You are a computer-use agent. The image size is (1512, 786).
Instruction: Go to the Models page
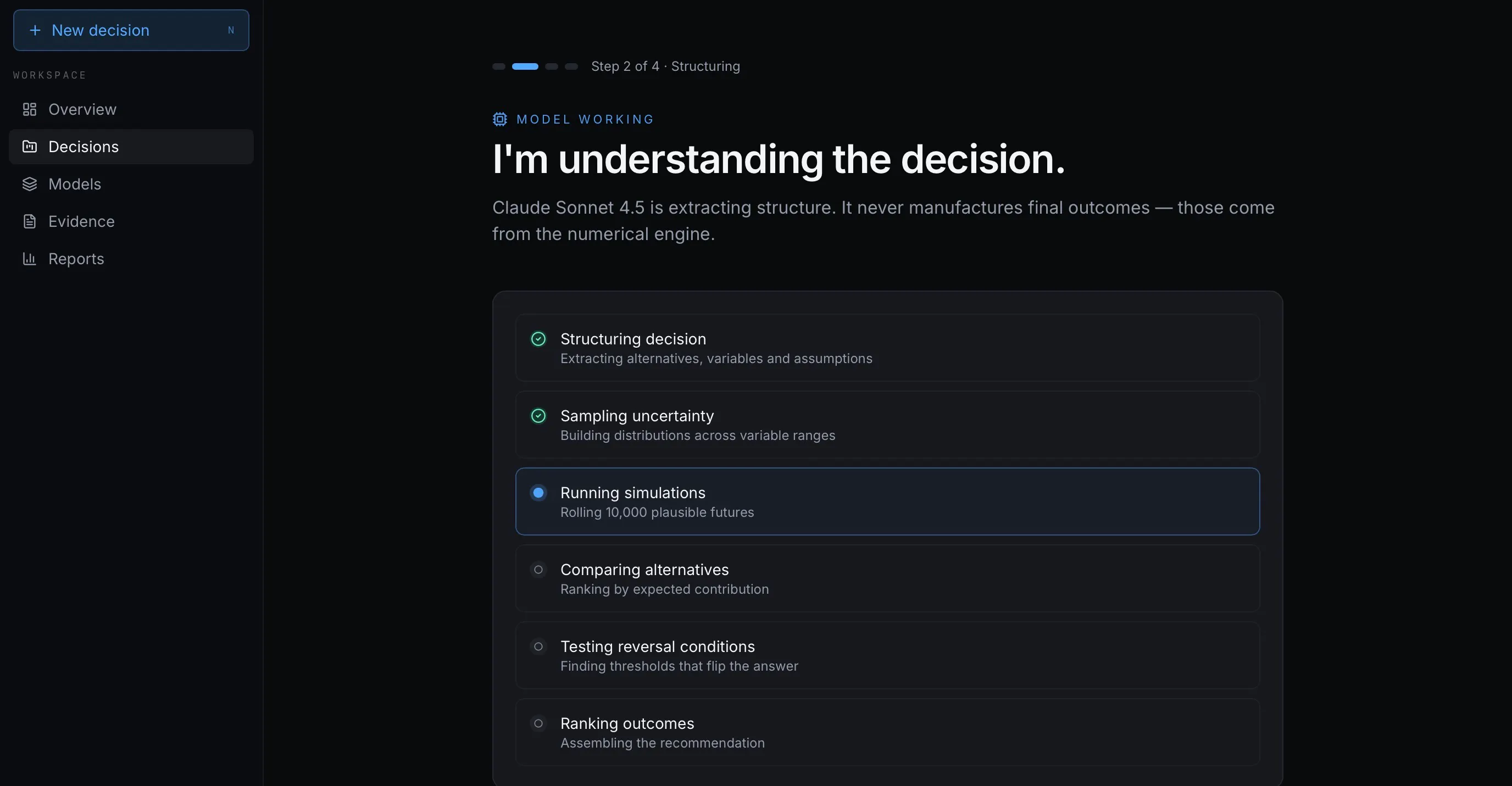click(131, 184)
